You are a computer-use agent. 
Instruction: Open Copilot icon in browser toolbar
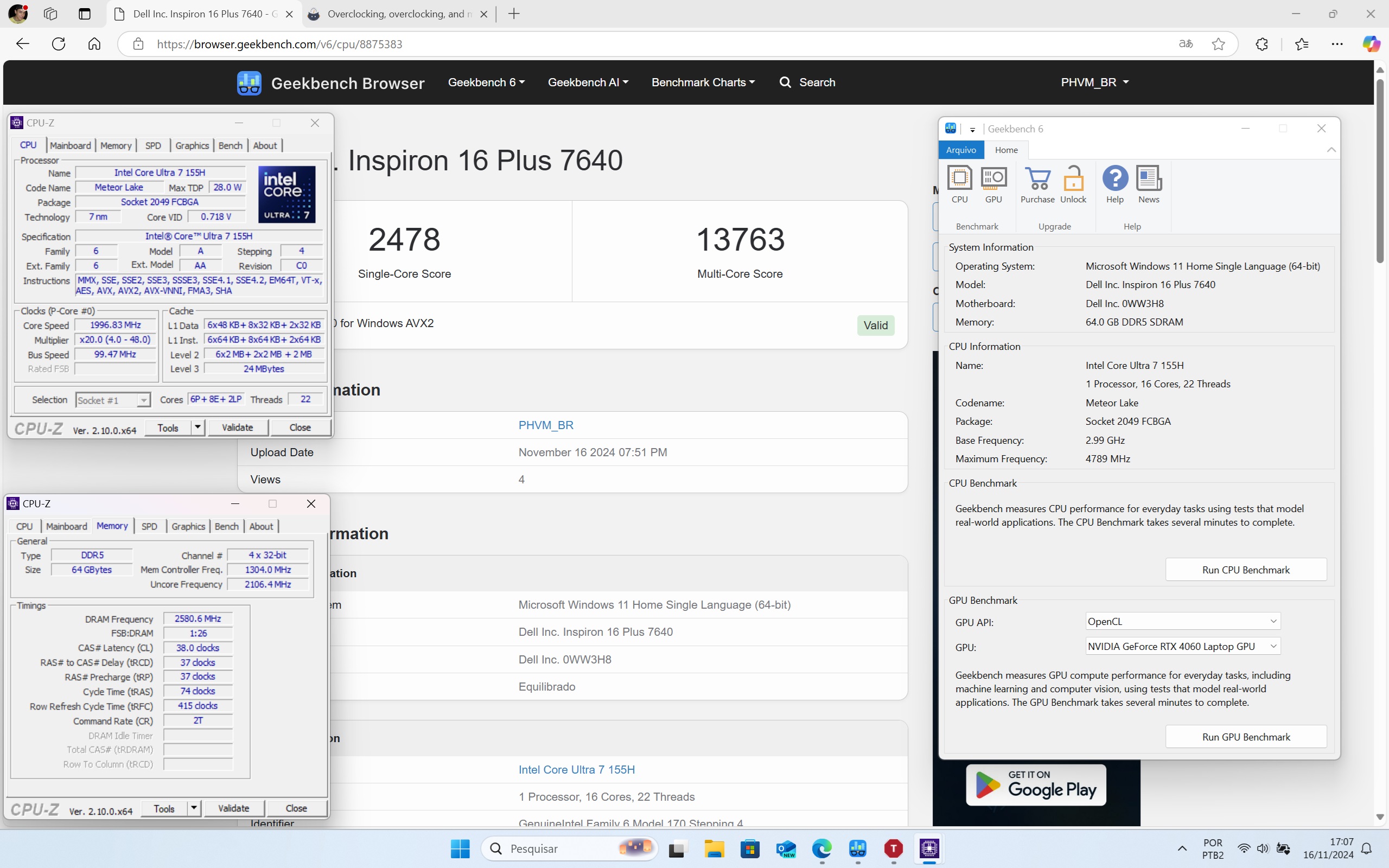(1371, 44)
